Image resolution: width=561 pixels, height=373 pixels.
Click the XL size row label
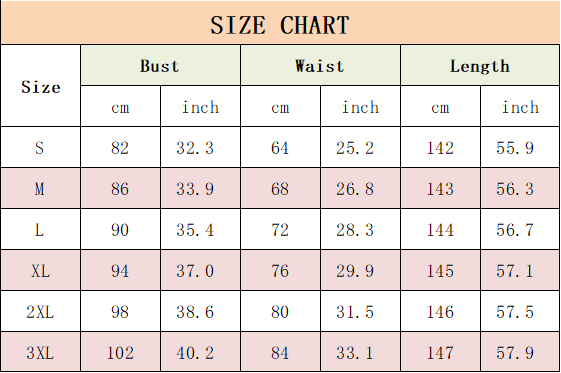40,270
